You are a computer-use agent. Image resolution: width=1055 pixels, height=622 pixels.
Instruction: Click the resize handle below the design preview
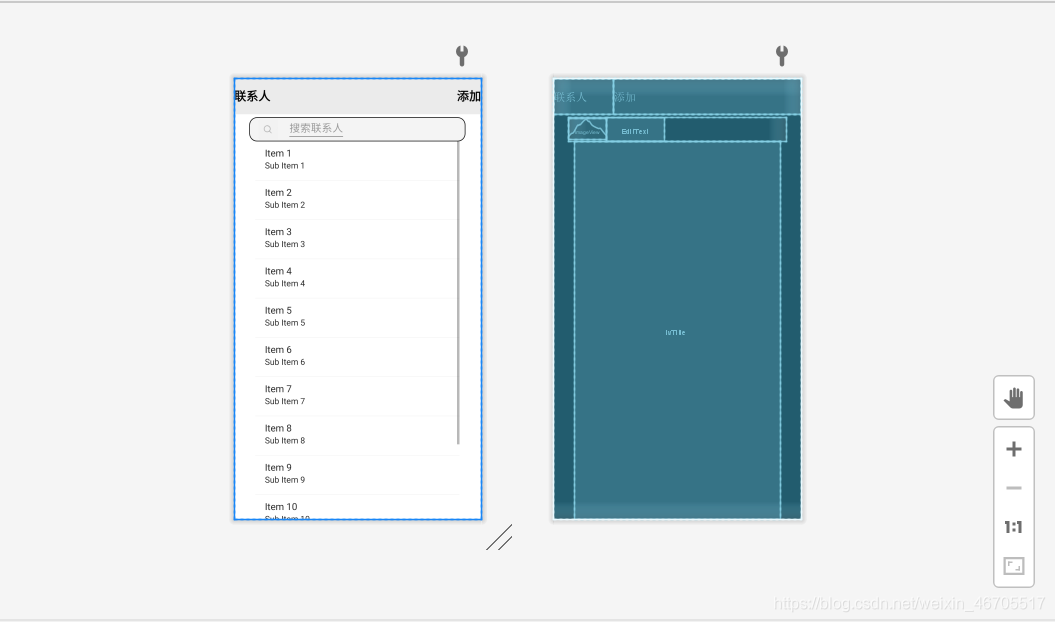(x=499, y=537)
